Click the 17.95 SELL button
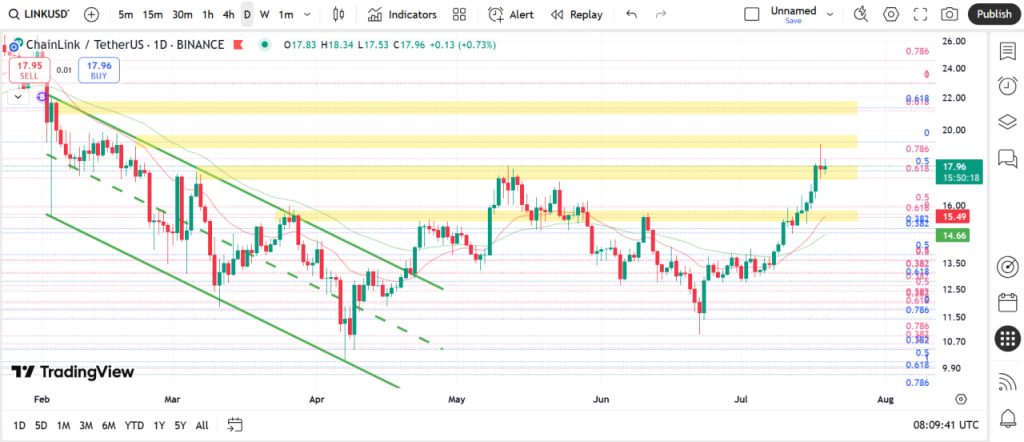The image size is (1024, 442). [x=29, y=71]
